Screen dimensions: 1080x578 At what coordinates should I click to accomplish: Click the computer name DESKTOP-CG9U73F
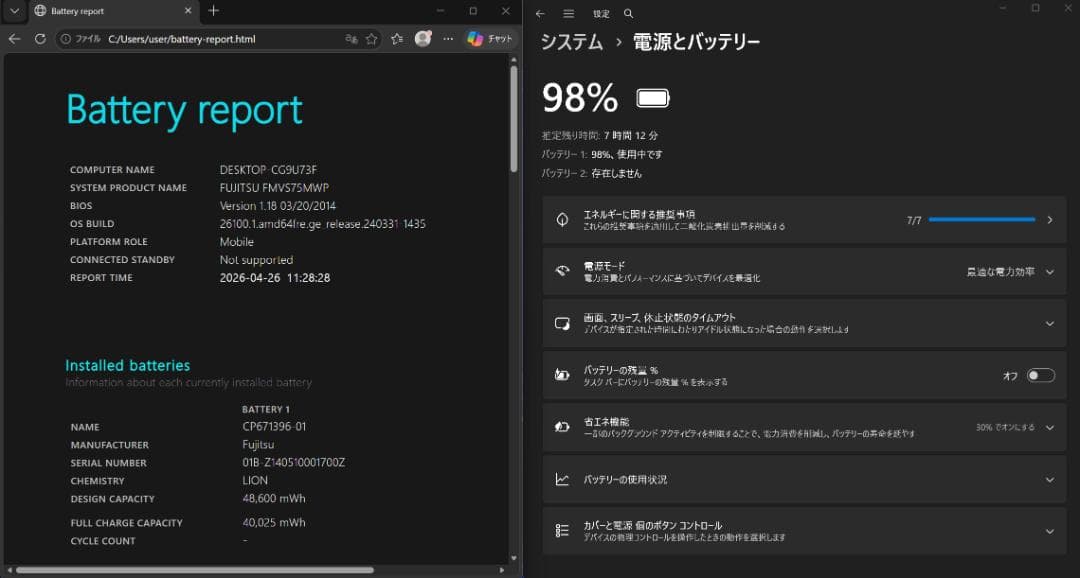[268, 169]
